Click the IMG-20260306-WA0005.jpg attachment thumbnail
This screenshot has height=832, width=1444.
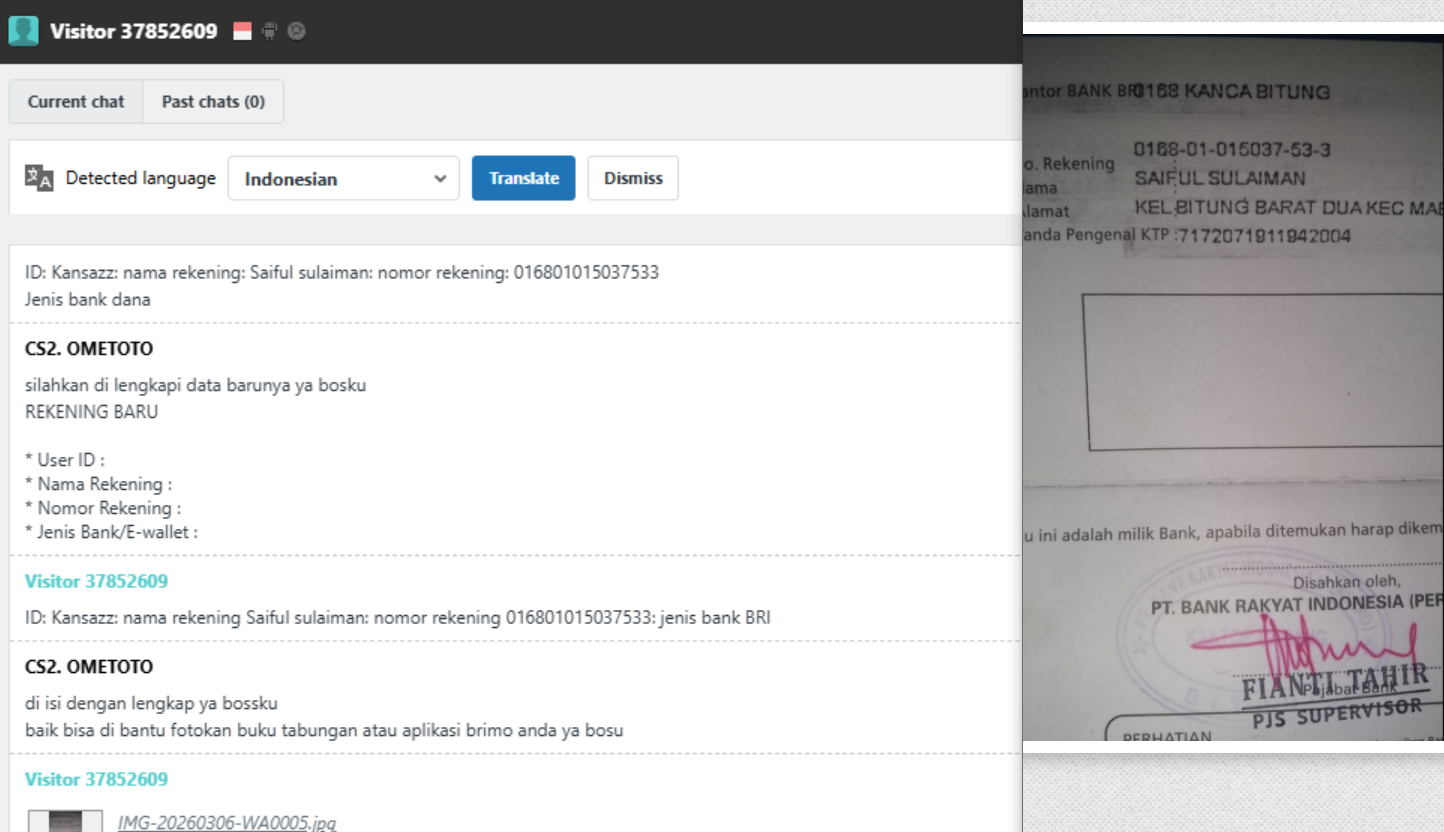[x=64, y=821]
